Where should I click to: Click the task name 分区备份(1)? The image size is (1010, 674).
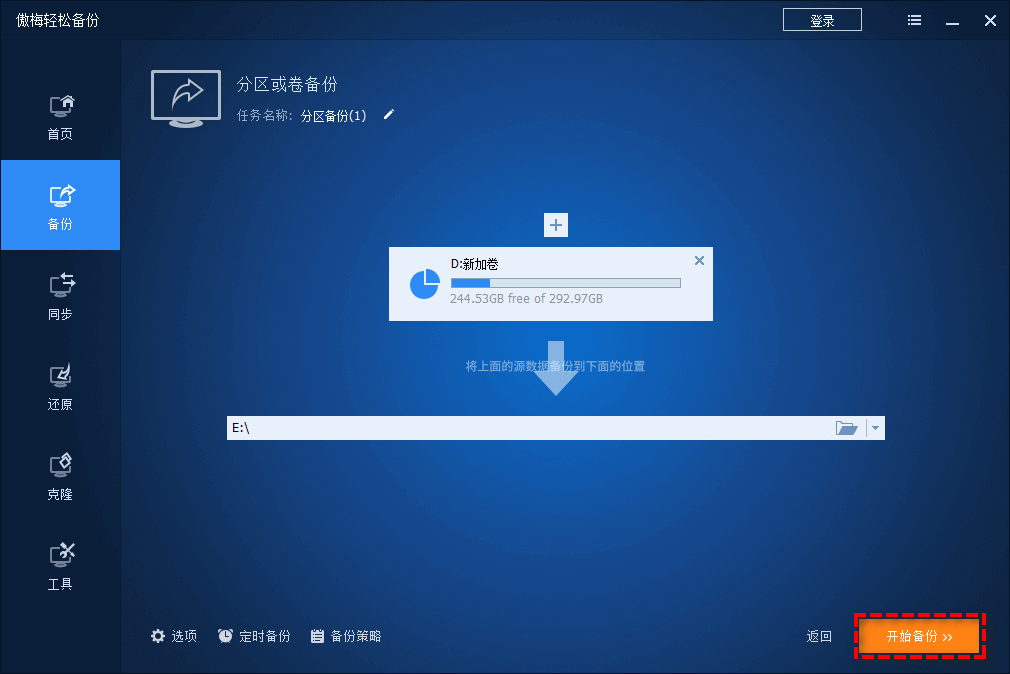(x=333, y=116)
